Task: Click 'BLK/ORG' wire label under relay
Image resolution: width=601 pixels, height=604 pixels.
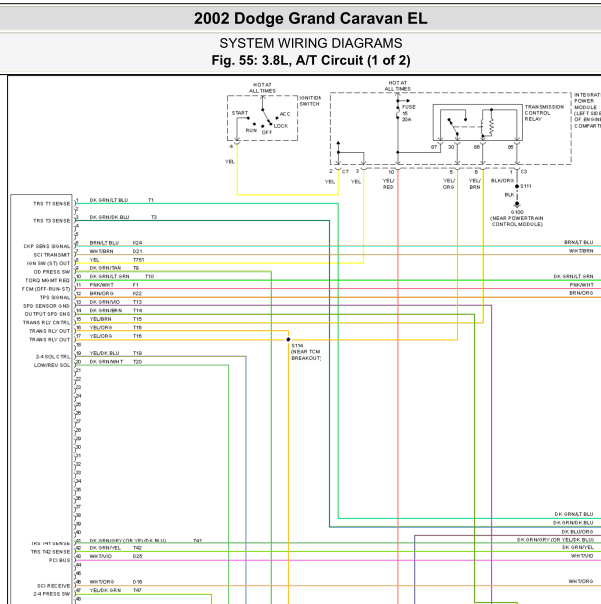Action: click(x=502, y=181)
